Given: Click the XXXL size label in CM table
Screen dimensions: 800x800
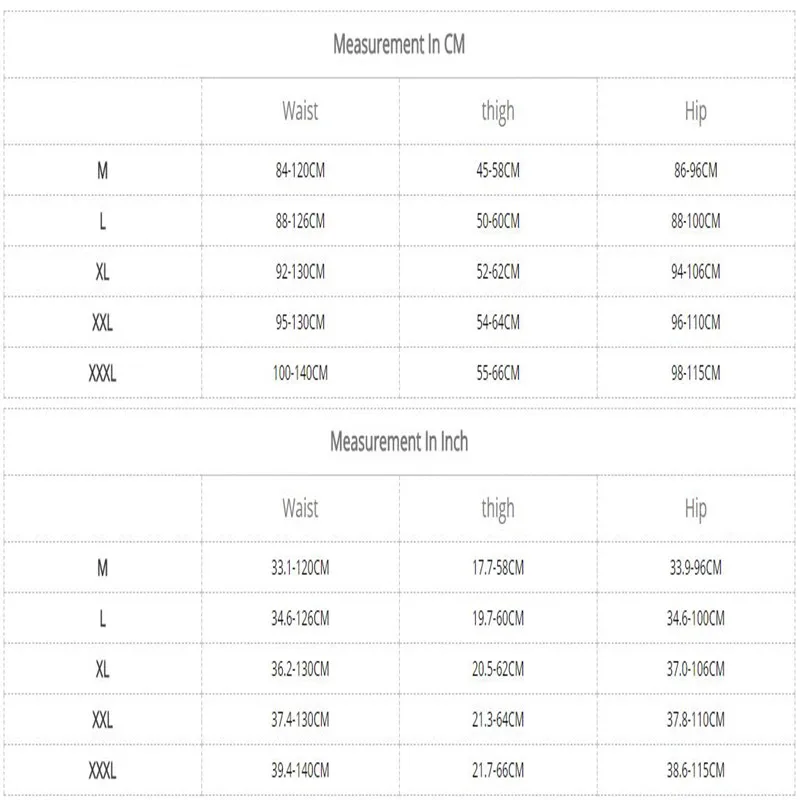Looking at the screenshot, I should tap(103, 373).
